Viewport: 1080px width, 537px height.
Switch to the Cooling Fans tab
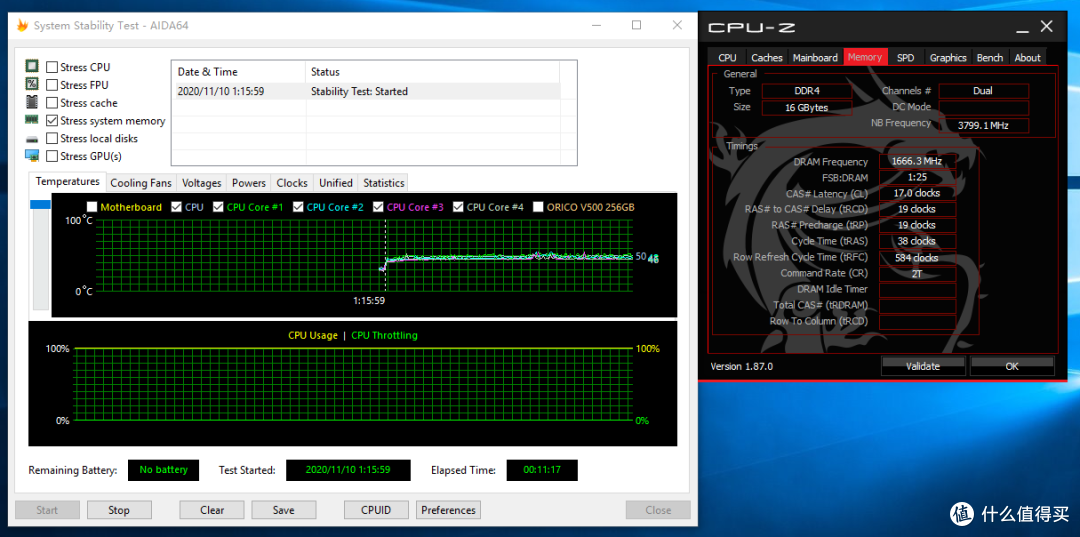(x=141, y=183)
